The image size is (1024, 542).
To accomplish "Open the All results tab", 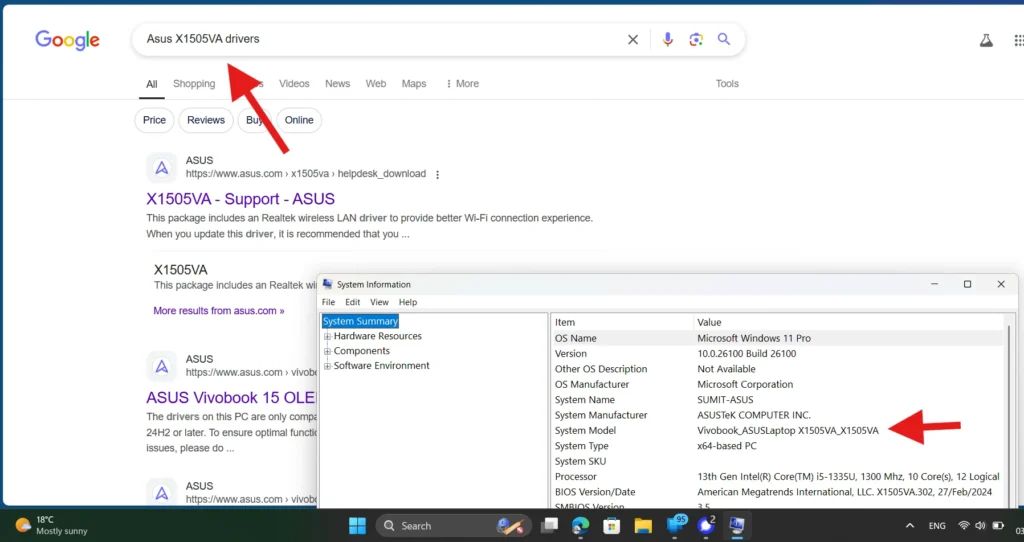I will click(152, 84).
